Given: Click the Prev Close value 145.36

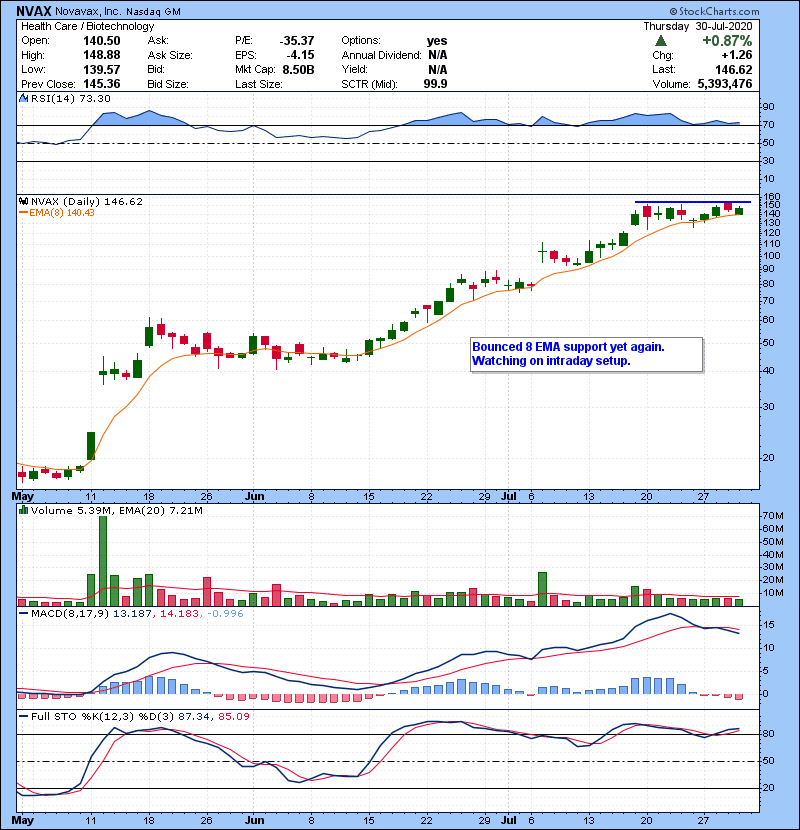Looking at the screenshot, I should point(102,84).
